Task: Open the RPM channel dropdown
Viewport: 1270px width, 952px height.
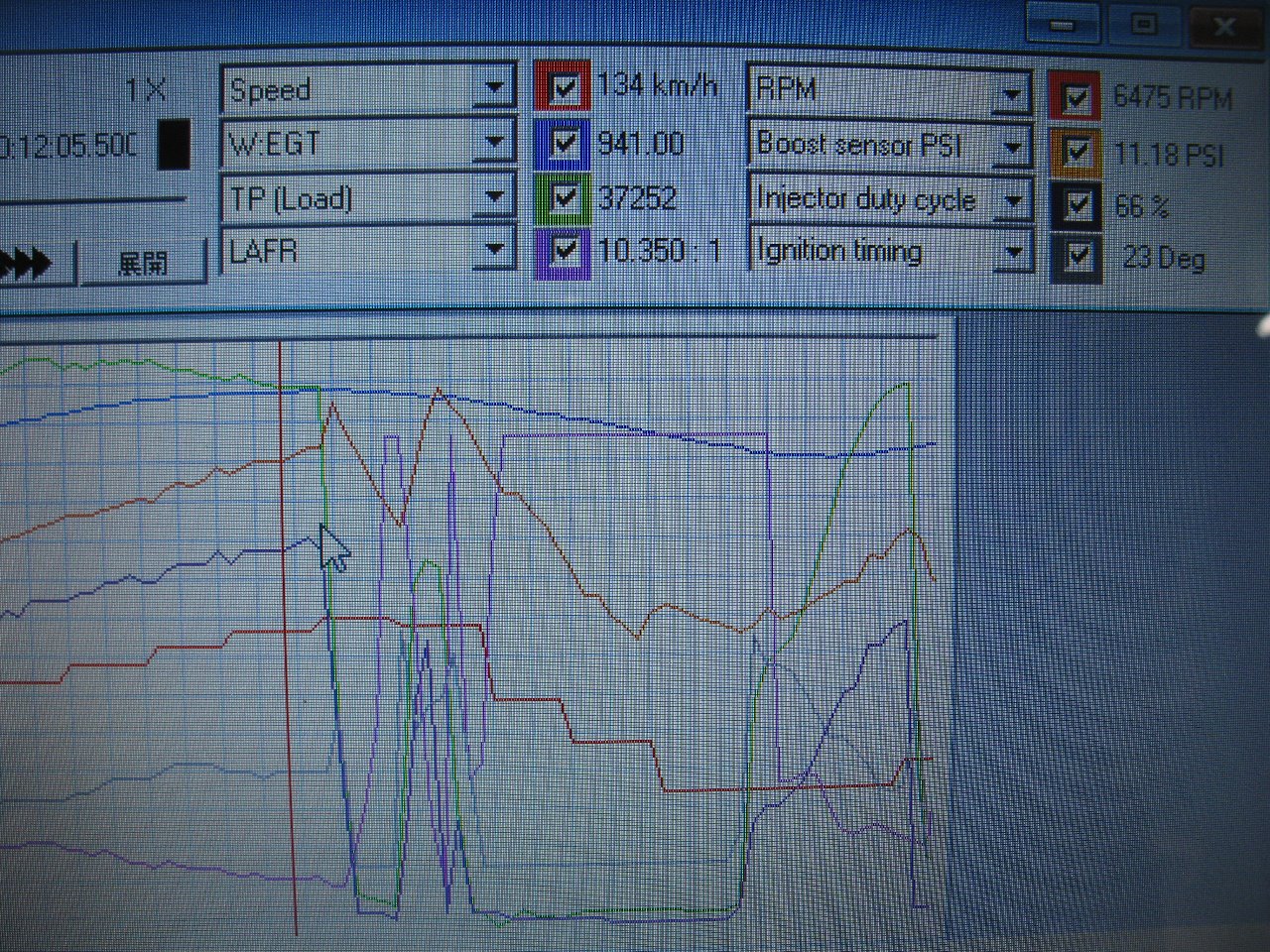Action: (x=1012, y=93)
